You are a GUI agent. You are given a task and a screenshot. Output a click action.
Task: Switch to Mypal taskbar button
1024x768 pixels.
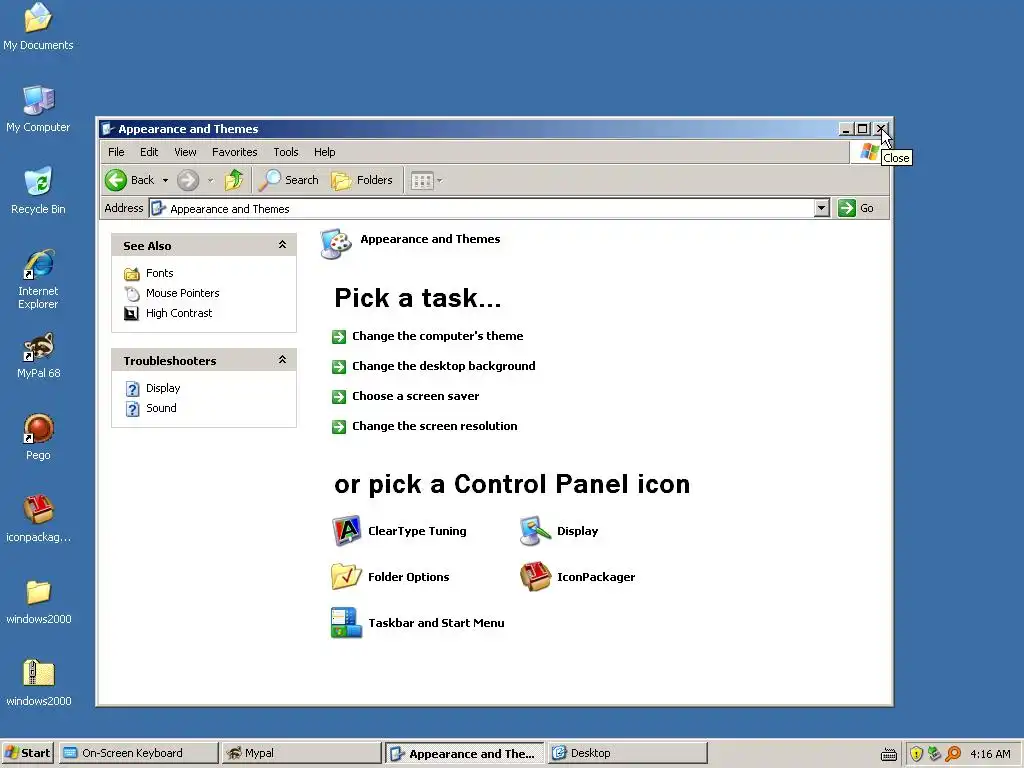pos(301,753)
